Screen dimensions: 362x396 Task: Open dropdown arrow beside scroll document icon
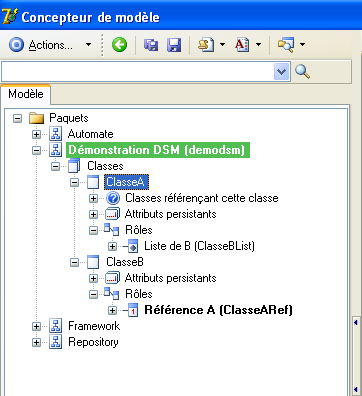click(222, 44)
